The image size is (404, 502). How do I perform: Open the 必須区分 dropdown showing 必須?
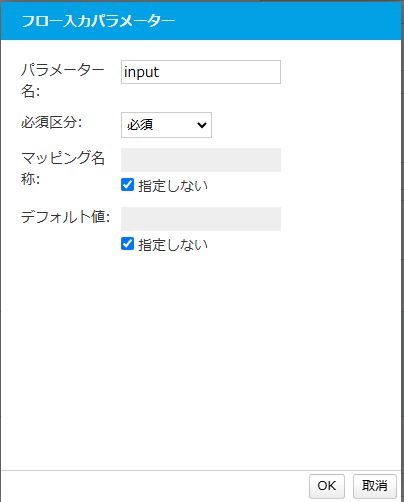(166, 125)
